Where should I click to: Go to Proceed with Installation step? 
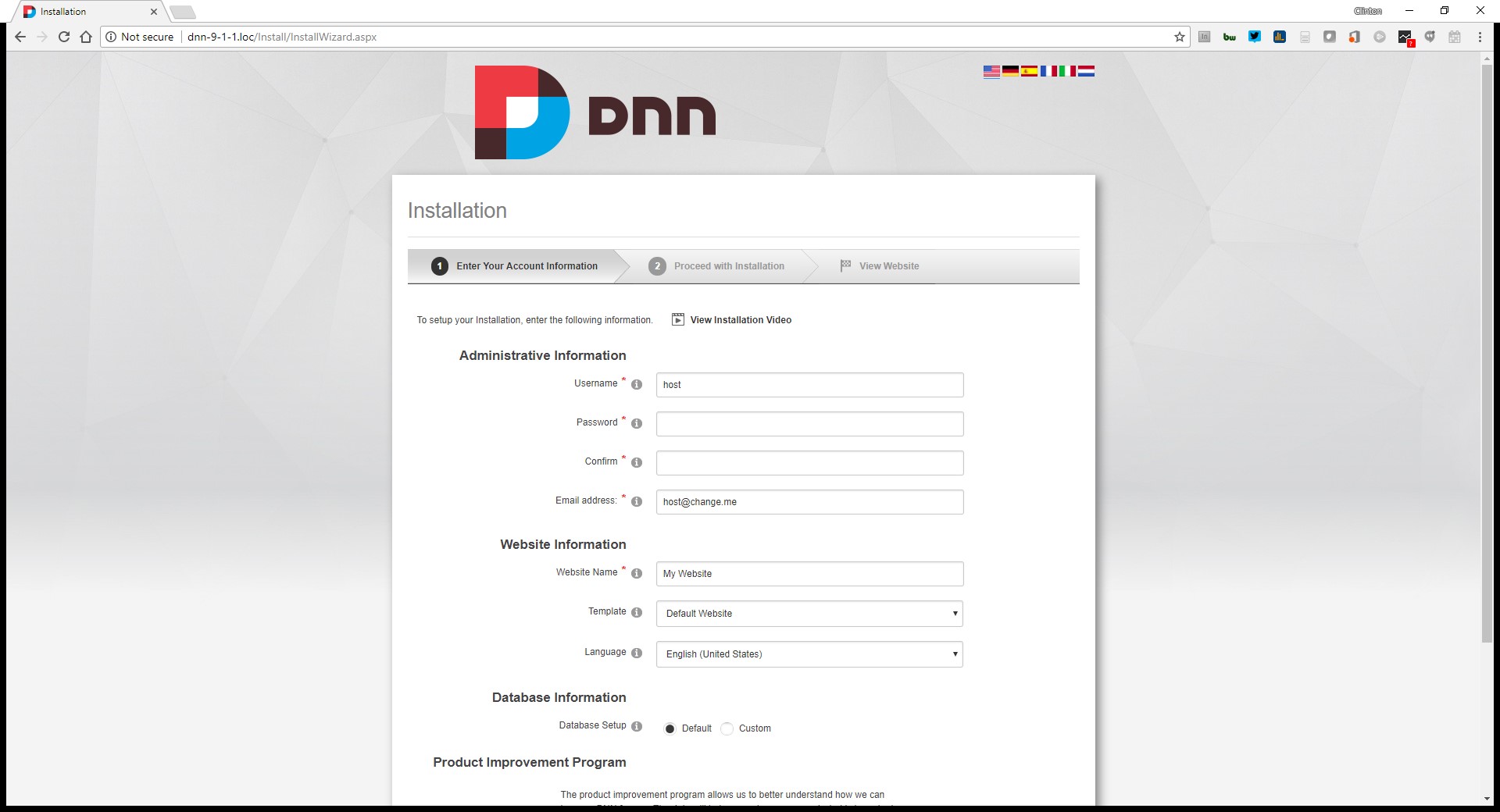[717, 266]
